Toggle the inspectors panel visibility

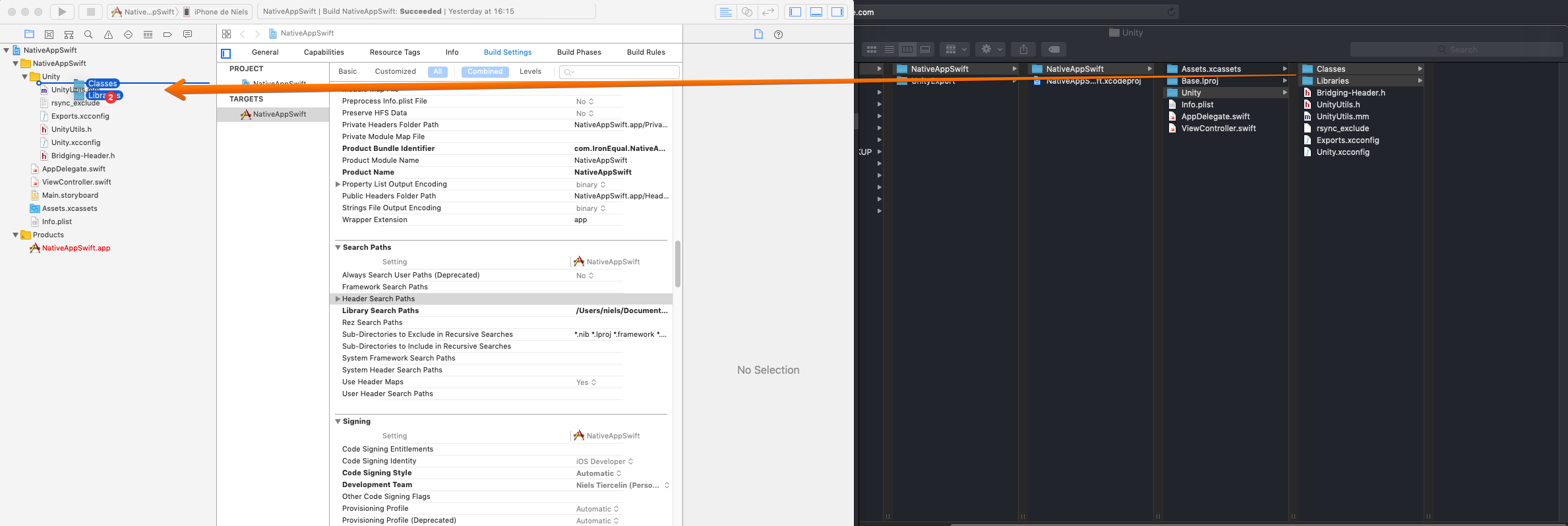pyautogui.click(x=837, y=12)
